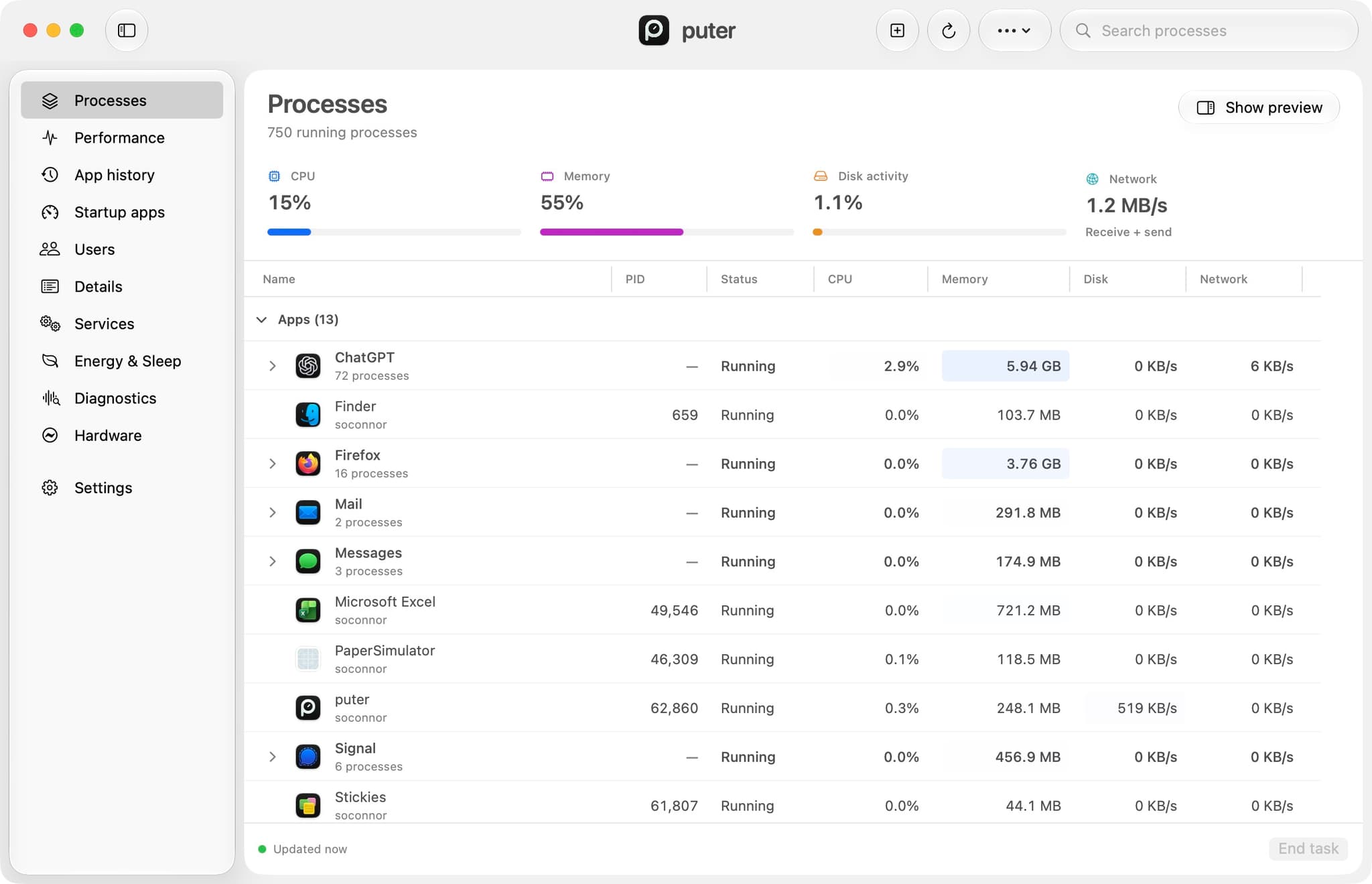The image size is (1372, 884).
Task: Click the PaperSimulator app icon
Action: pyautogui.click(x=308, y=659)
